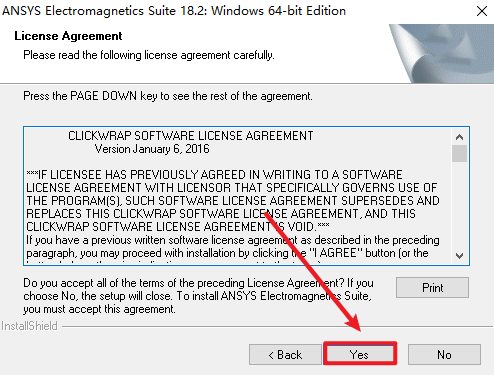494x375 pixels.
Task: Click the CLICKWRAP SOFTWARE LICENSE AGREEMENT title line
Action: coord(191,136)
